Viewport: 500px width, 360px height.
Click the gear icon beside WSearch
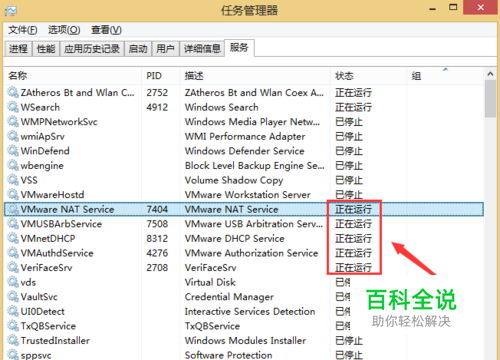[13, 107]
